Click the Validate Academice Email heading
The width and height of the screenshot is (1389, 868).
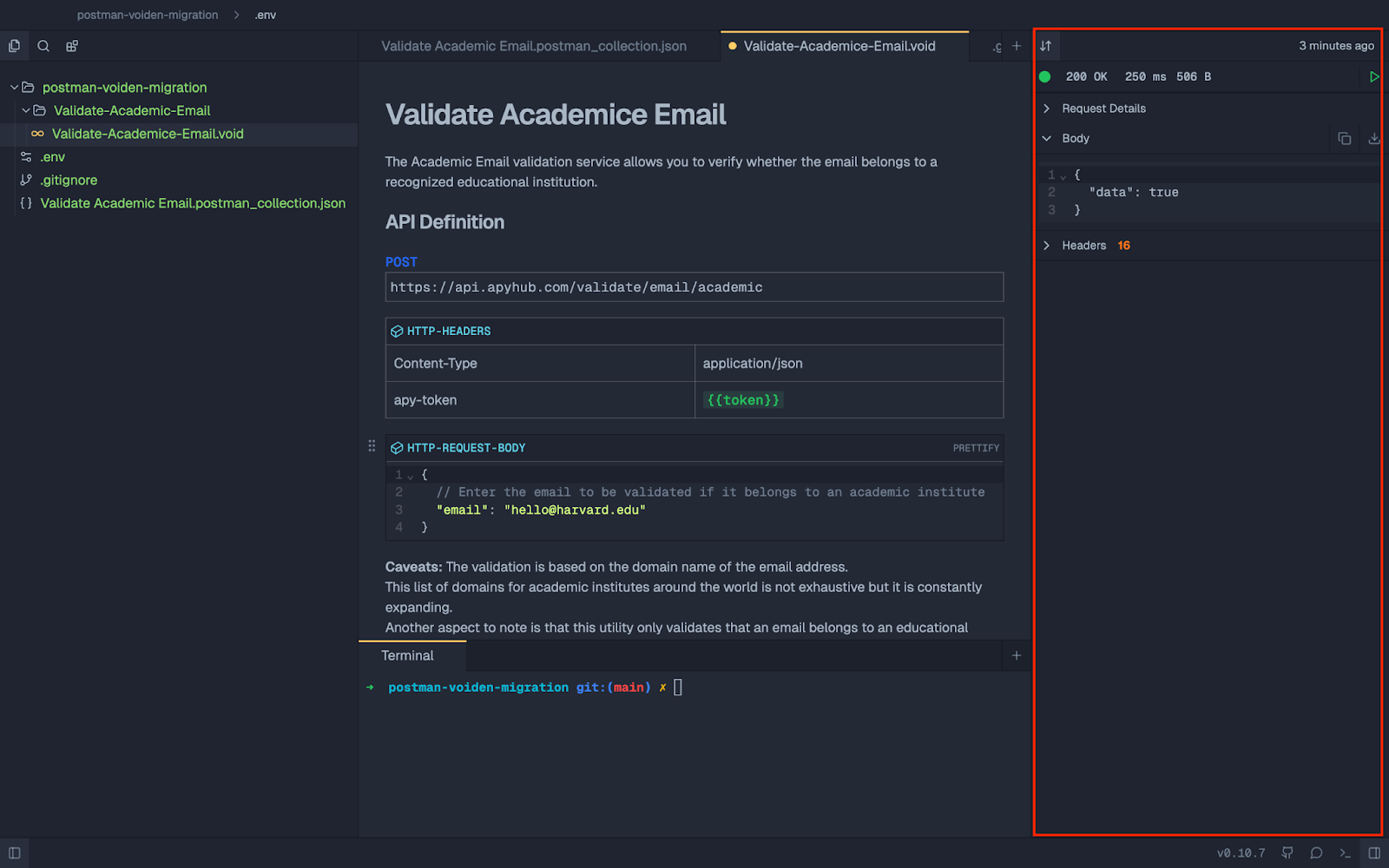[556, 115]
